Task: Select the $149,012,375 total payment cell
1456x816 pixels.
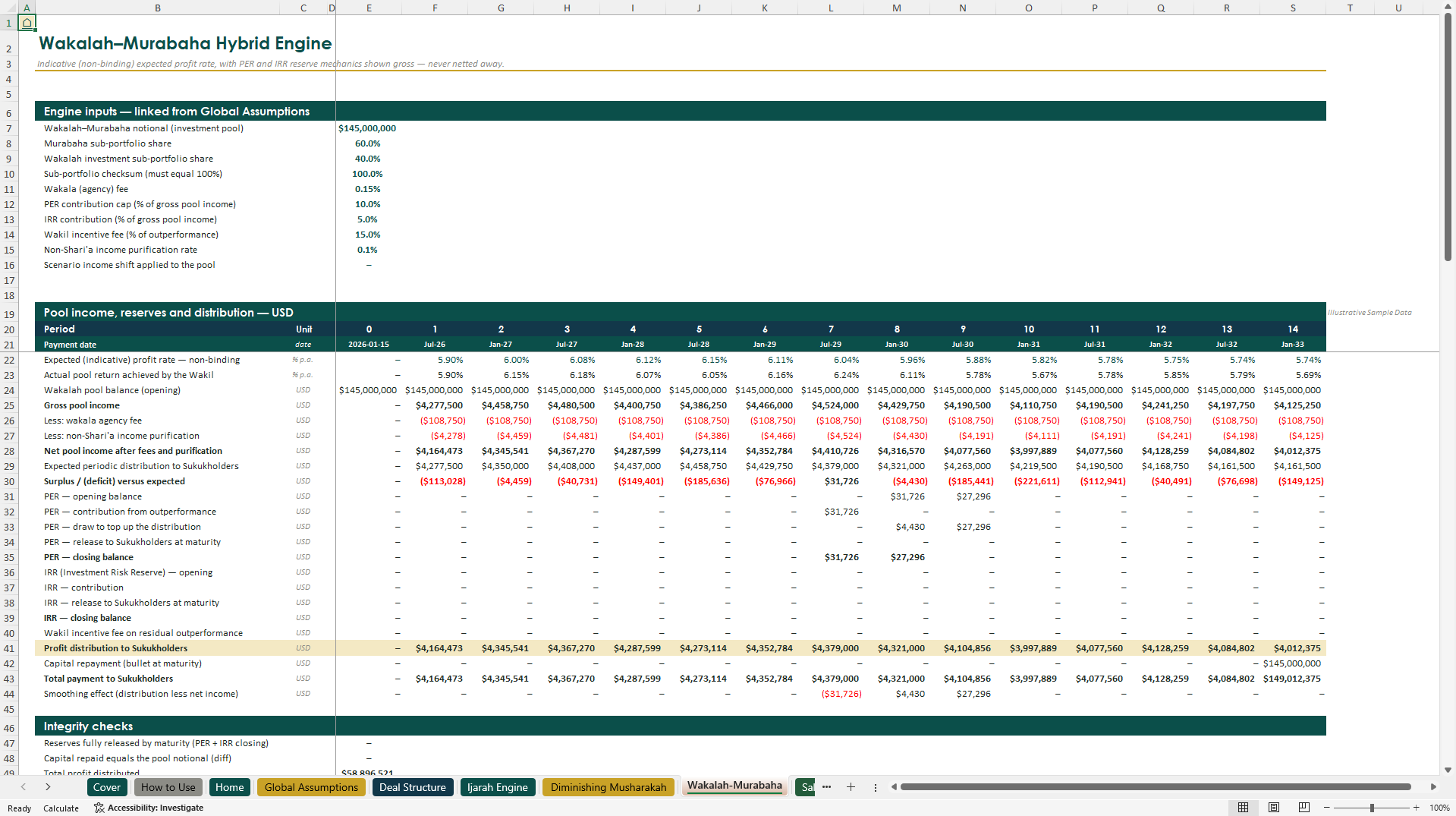Action: click(1293, 679)
